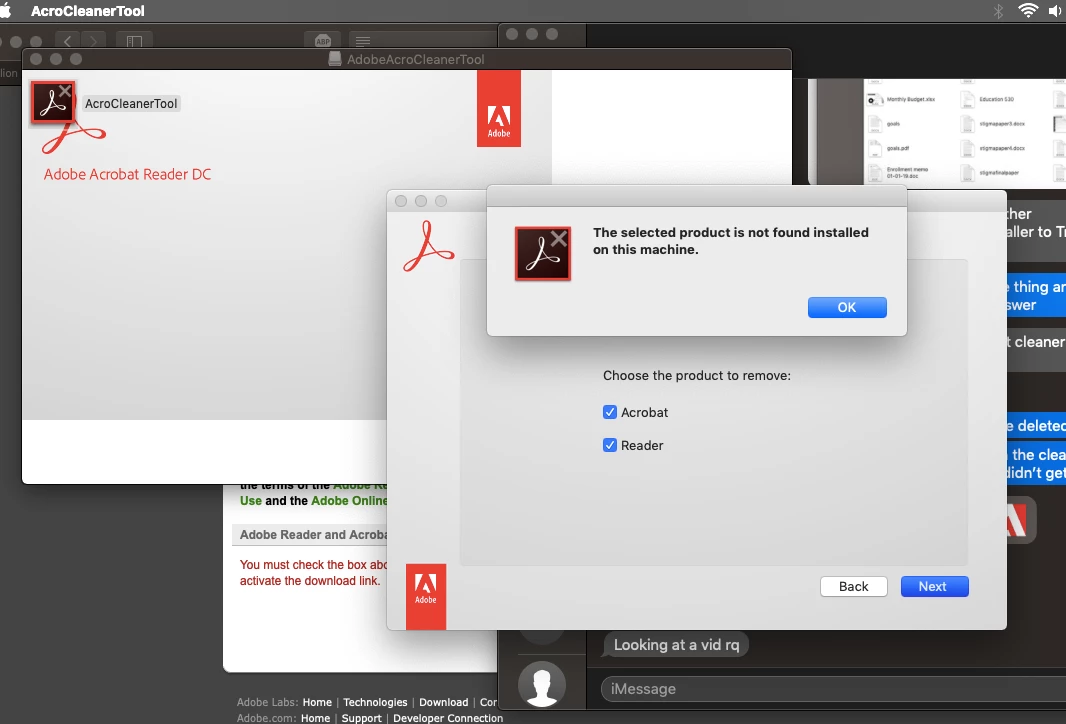Click the ABP extension icon in Safari
This screenshot has height=724, width=1066.
[323, 41]
